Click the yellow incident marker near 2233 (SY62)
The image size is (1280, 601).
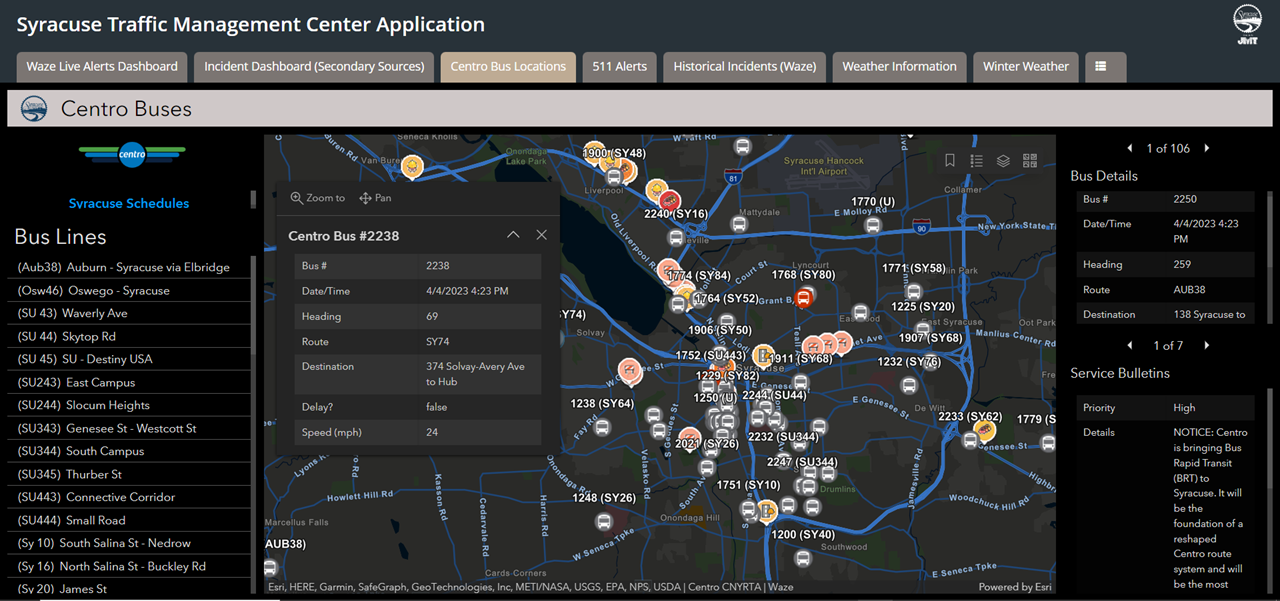[x=985, y=432]
